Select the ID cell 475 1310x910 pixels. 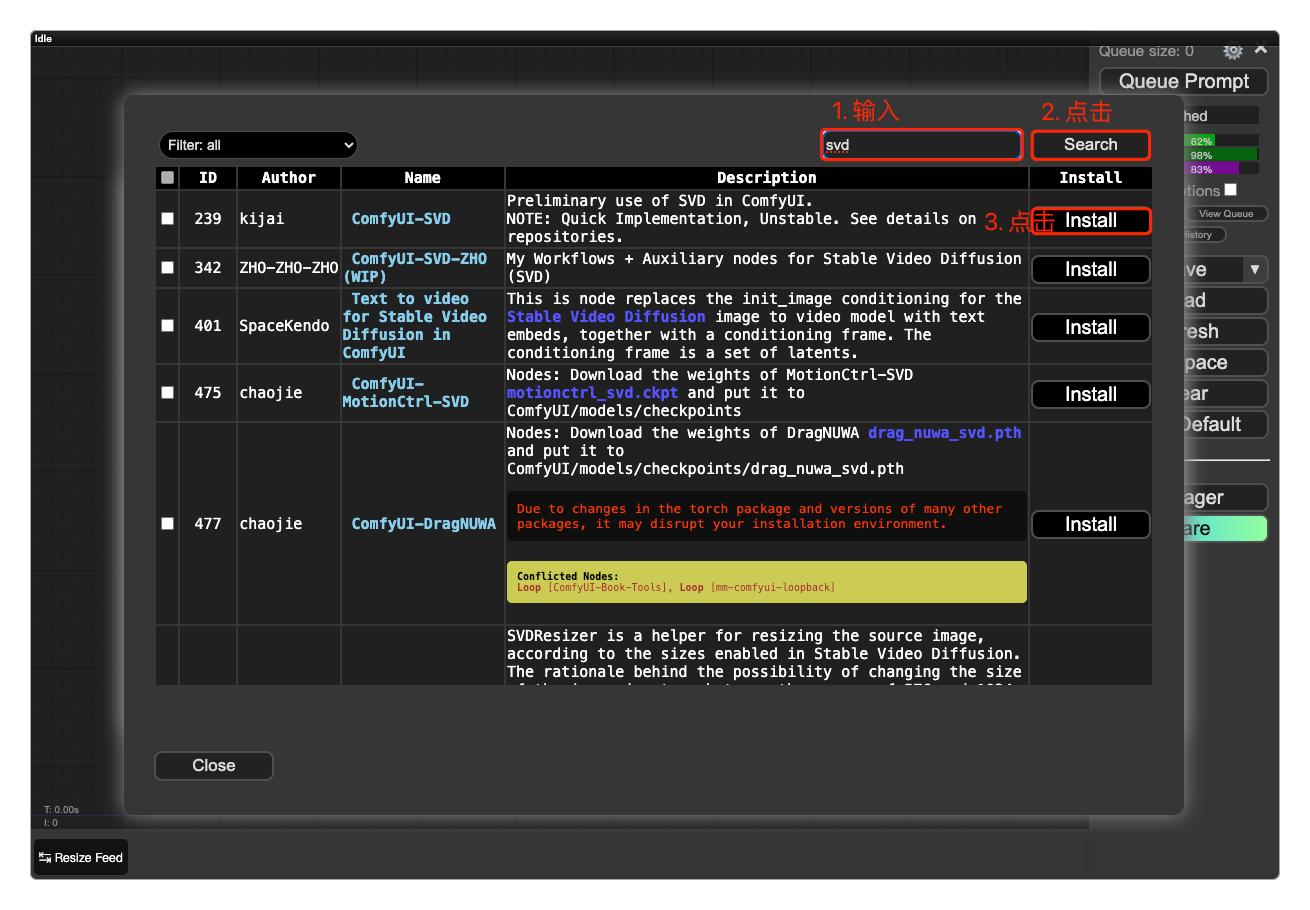coord(208,392)
